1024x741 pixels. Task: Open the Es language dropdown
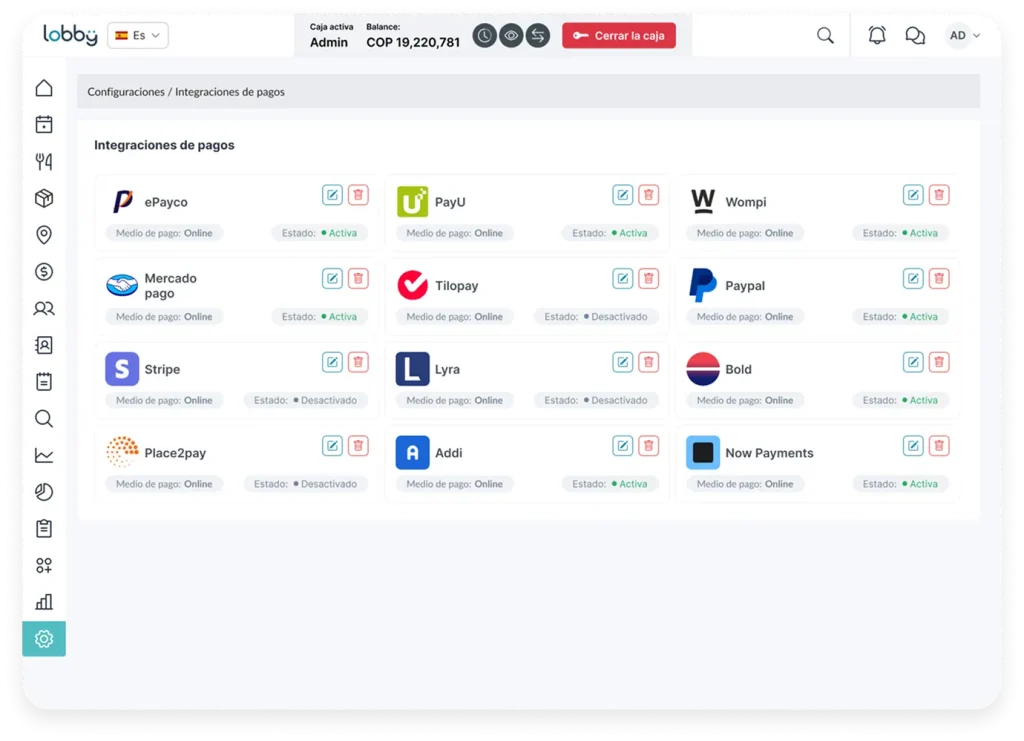click(138, 35)
